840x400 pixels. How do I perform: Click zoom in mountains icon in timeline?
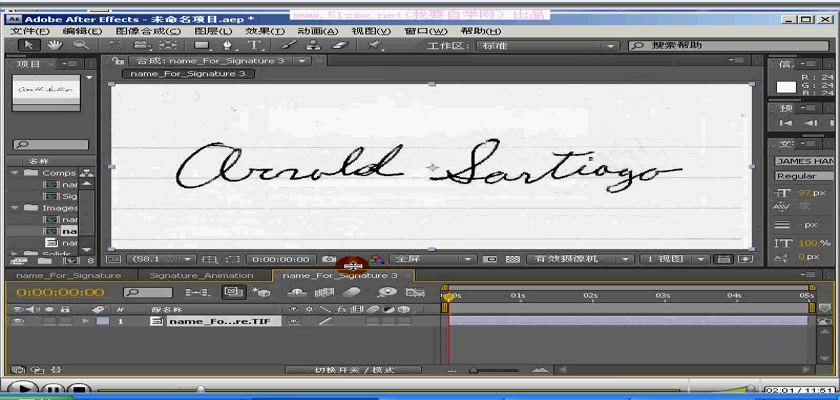[x=539, y=370]
